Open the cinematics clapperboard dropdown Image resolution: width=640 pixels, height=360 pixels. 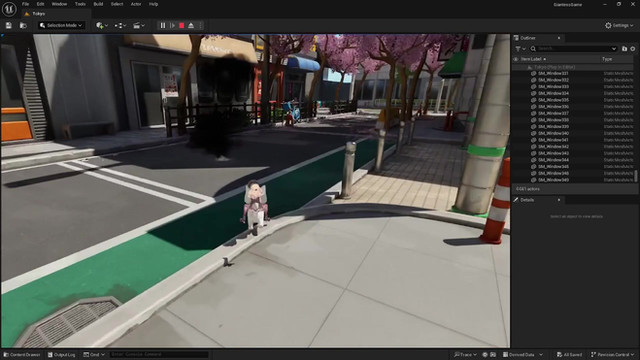point(139,25)
